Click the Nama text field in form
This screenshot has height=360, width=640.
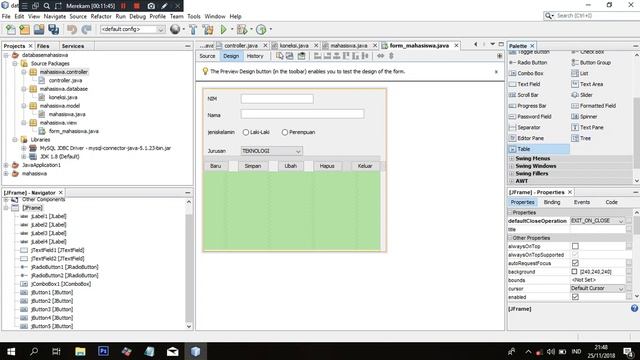click(302, 114)
